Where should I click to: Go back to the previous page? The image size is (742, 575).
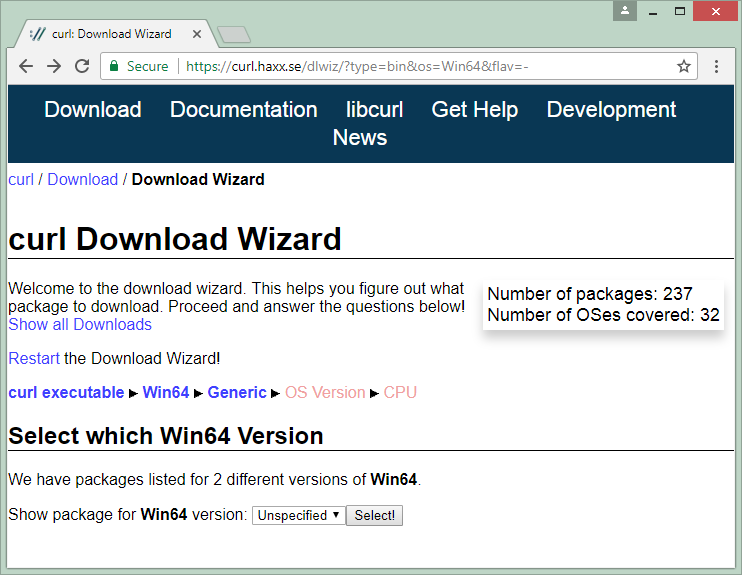26,66
